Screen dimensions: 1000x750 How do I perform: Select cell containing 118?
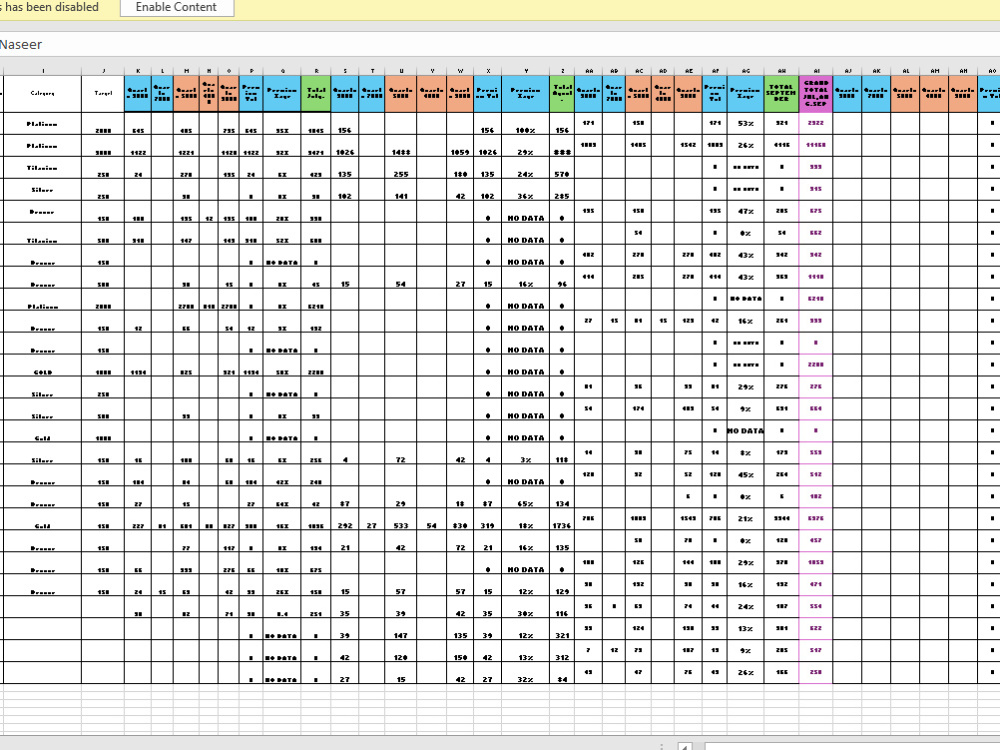click(562, 453)
